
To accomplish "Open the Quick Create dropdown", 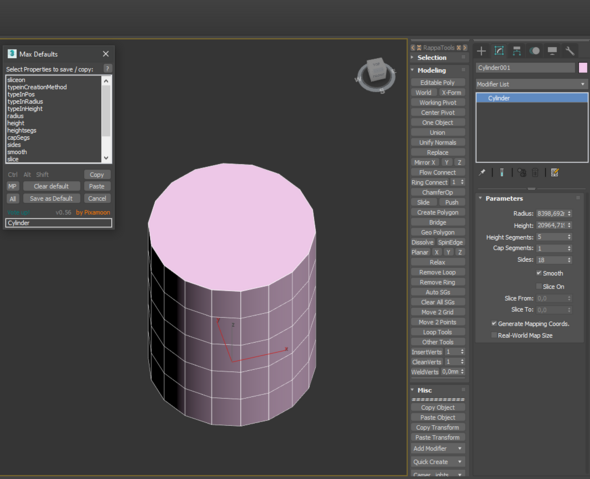I will click(438, 462).
